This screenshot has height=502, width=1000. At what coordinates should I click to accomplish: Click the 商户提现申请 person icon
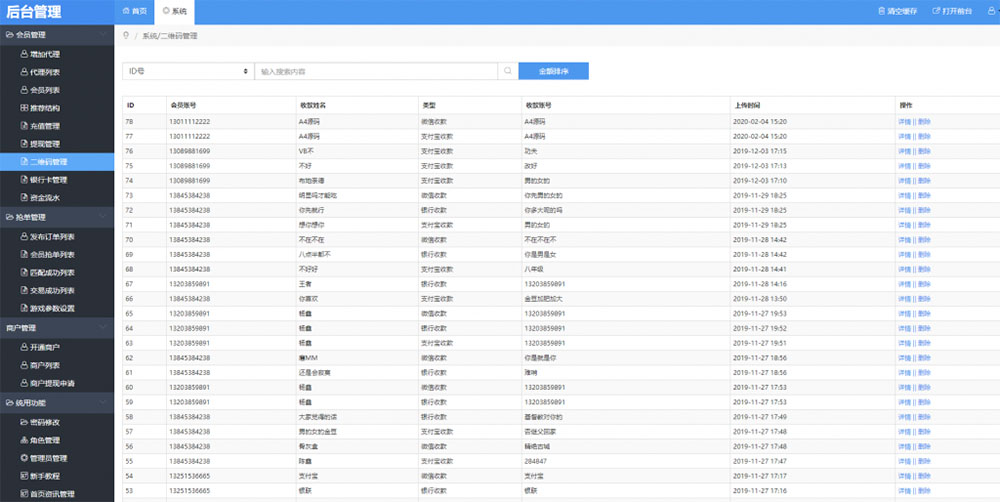pos(24,383)
